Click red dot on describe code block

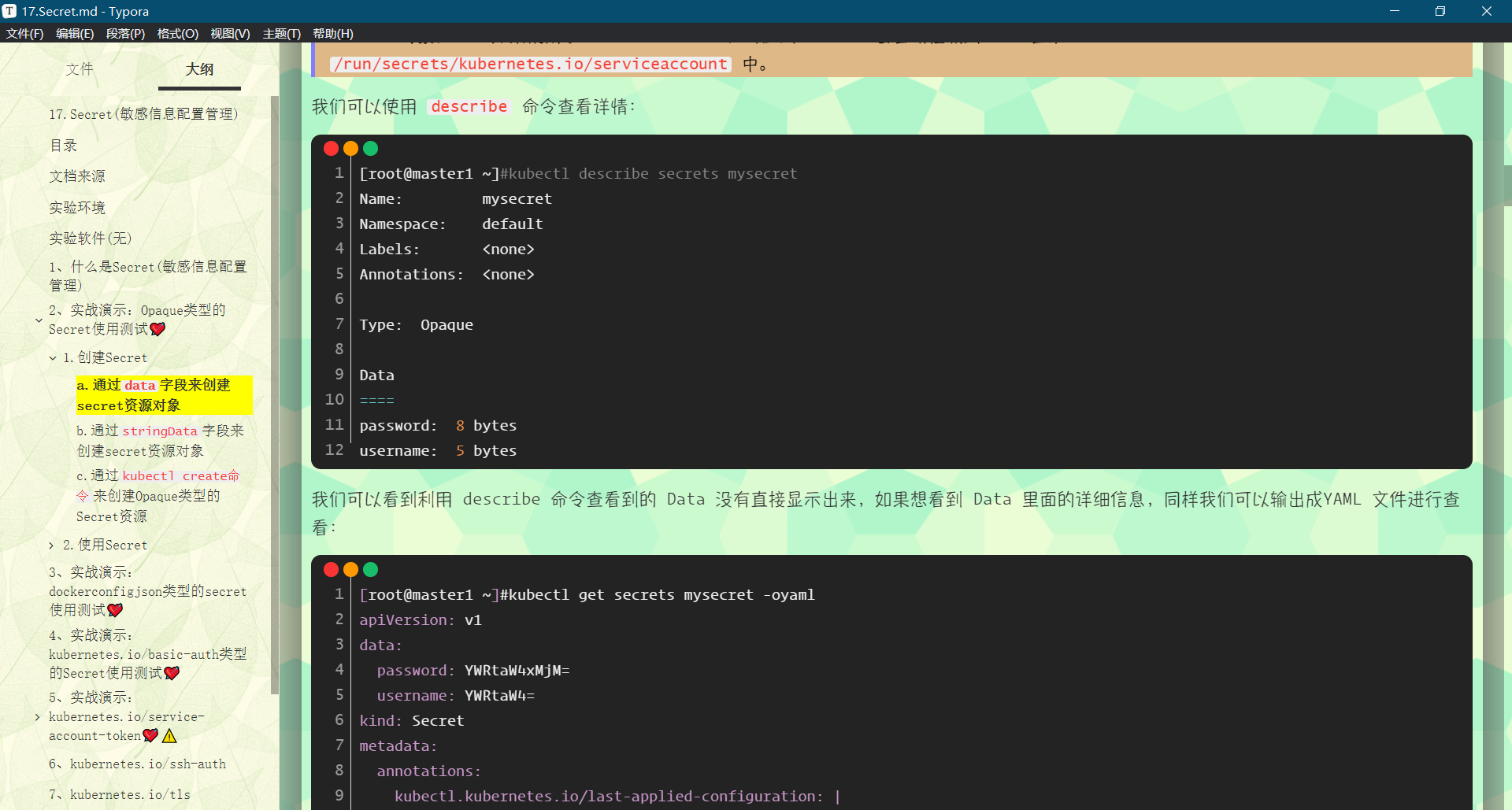331,148
